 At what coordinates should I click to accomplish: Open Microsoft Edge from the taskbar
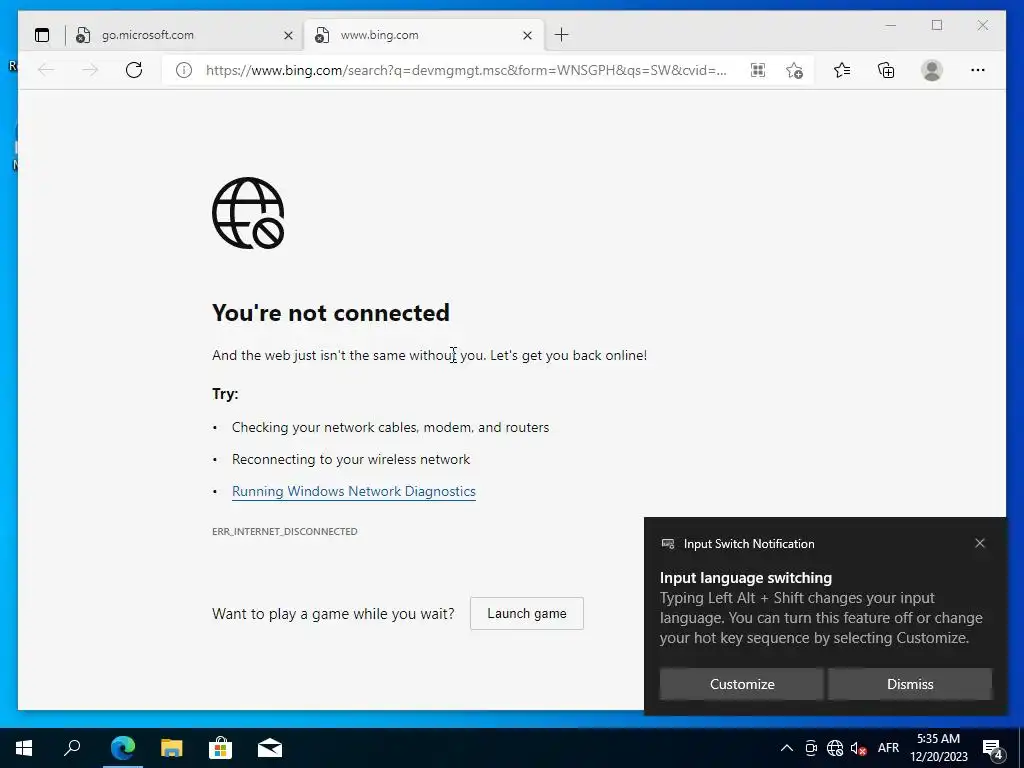123,748
